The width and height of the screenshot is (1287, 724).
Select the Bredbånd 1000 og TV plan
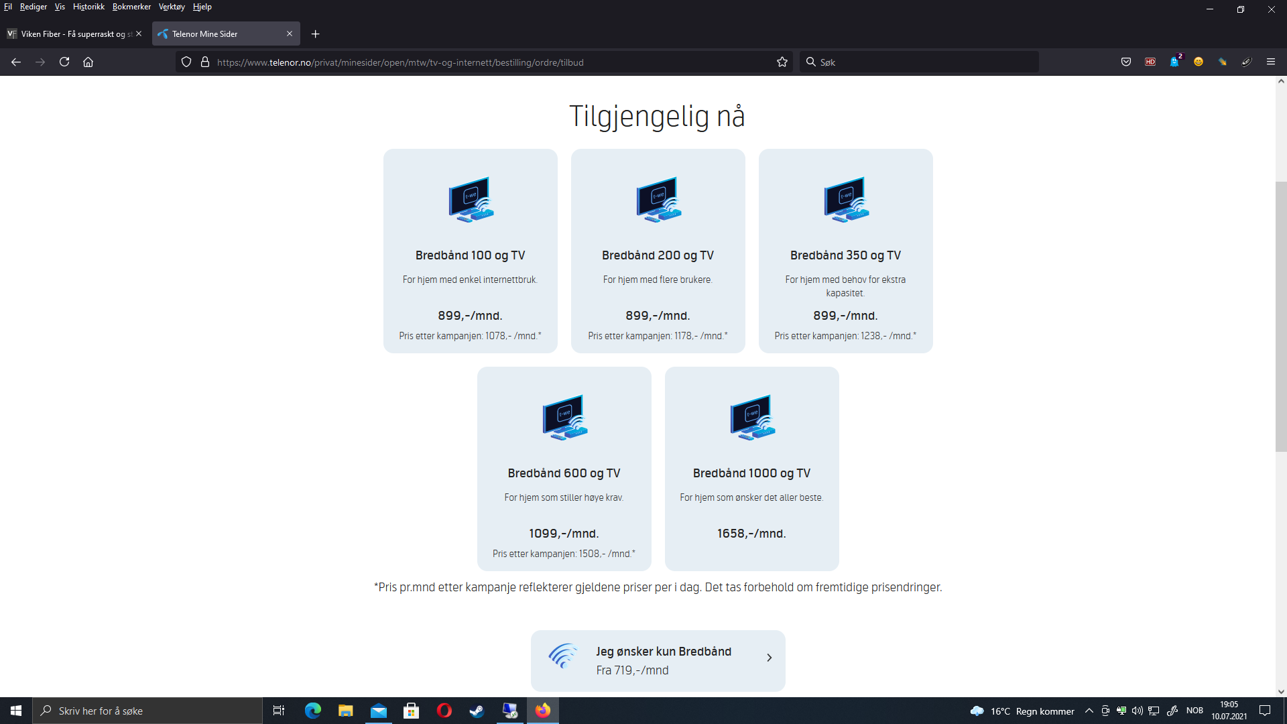point(752,469)
